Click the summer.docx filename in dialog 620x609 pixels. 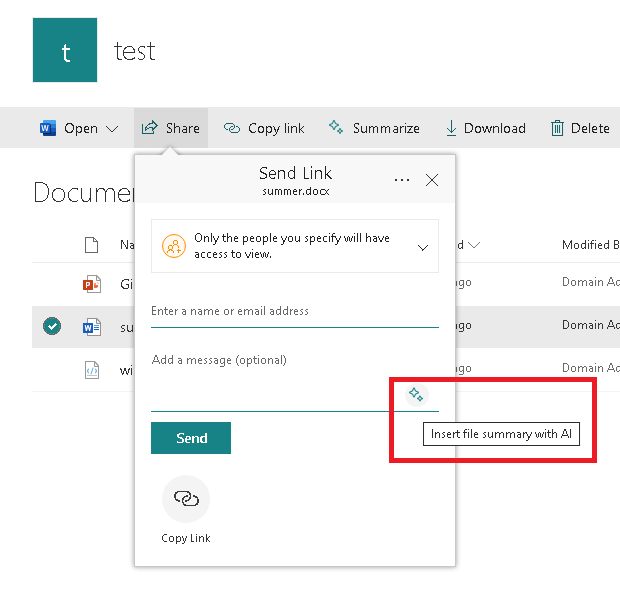tap(295, 191)
